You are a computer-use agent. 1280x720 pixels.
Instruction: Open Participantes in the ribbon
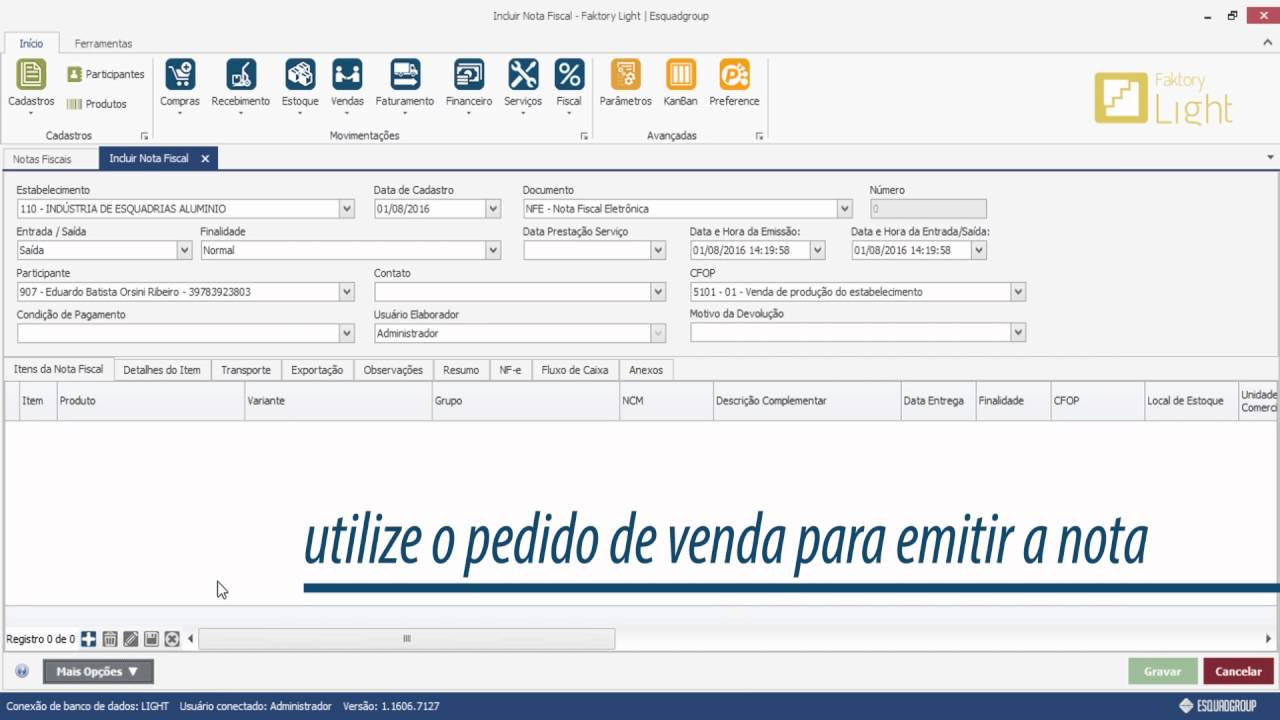tap(106, 74)
